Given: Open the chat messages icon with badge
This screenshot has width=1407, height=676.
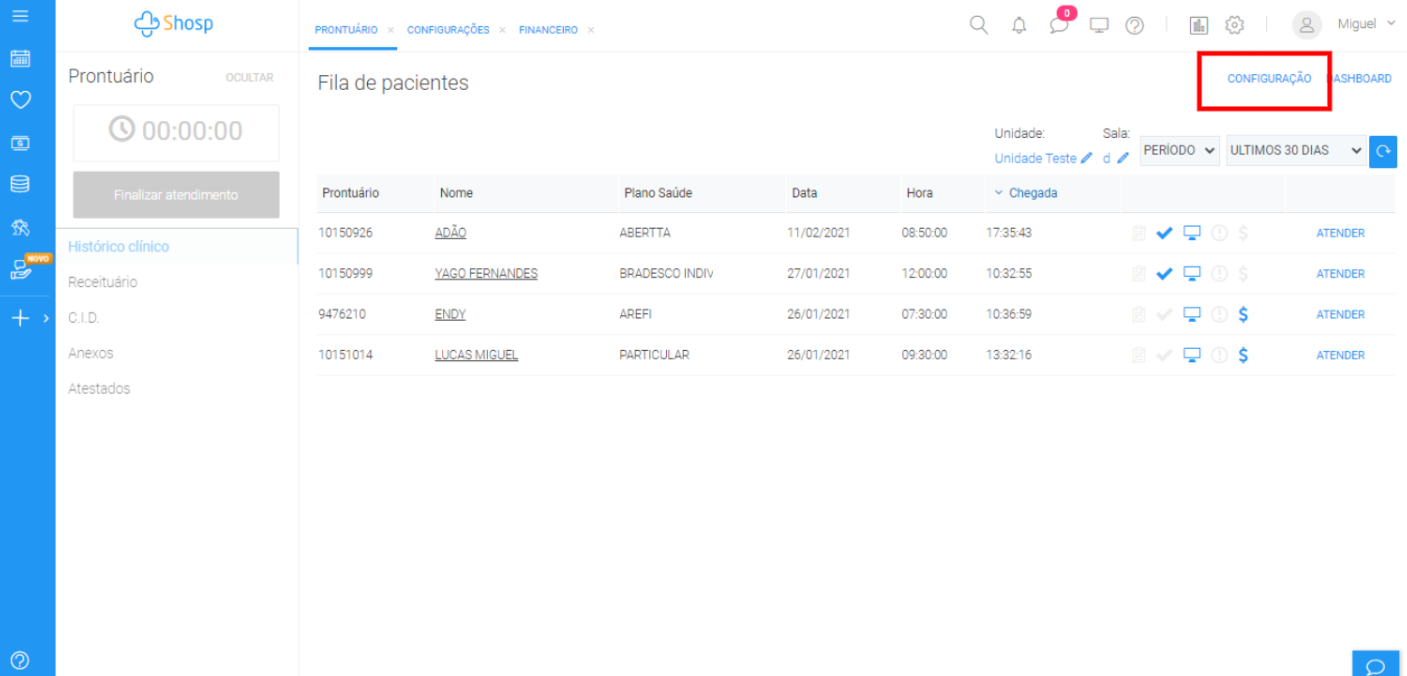Looking at the screenshot, I should 1059,26.
